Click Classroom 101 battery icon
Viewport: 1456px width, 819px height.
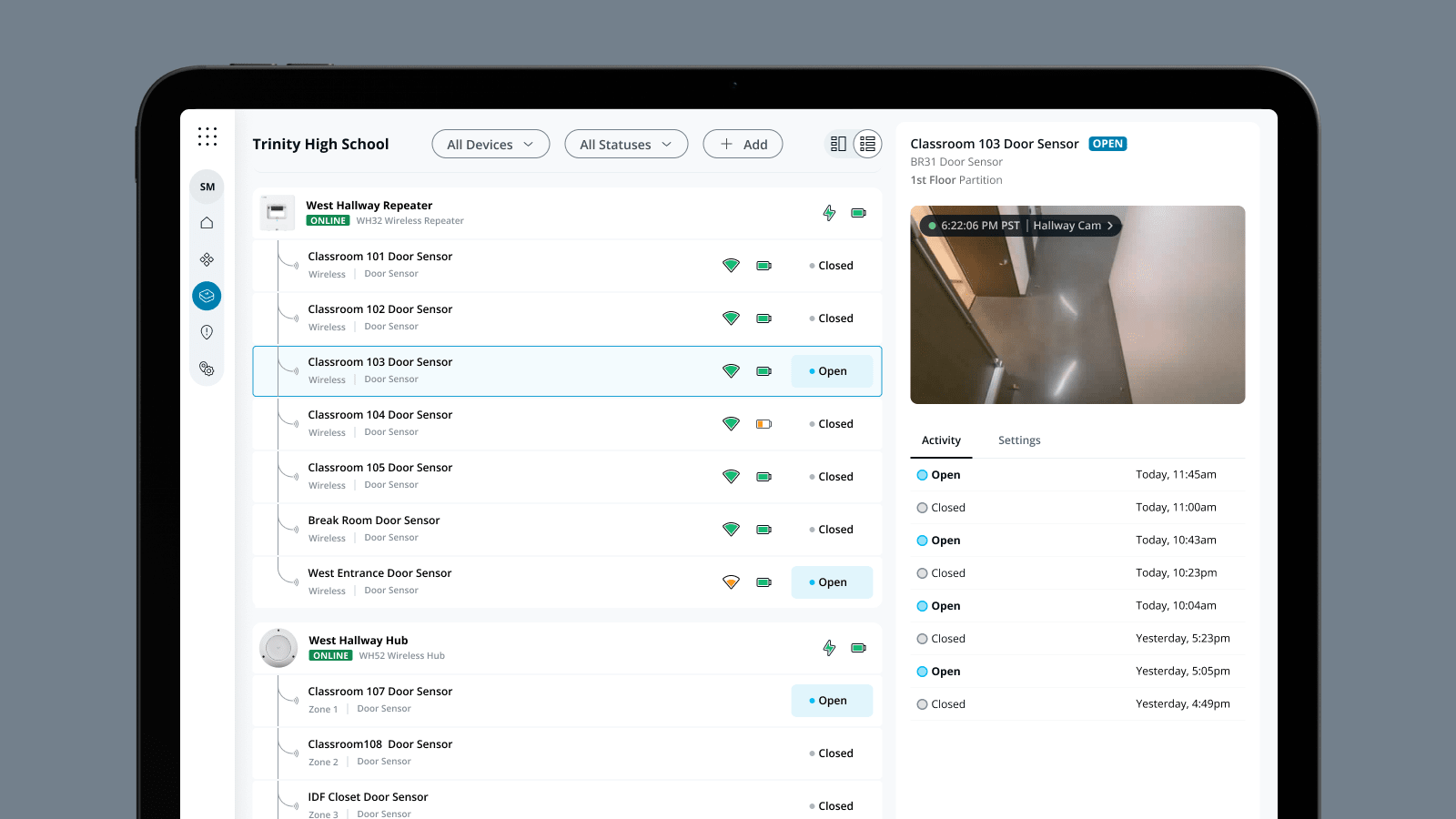pyautogui.click(x=764, y=266)
